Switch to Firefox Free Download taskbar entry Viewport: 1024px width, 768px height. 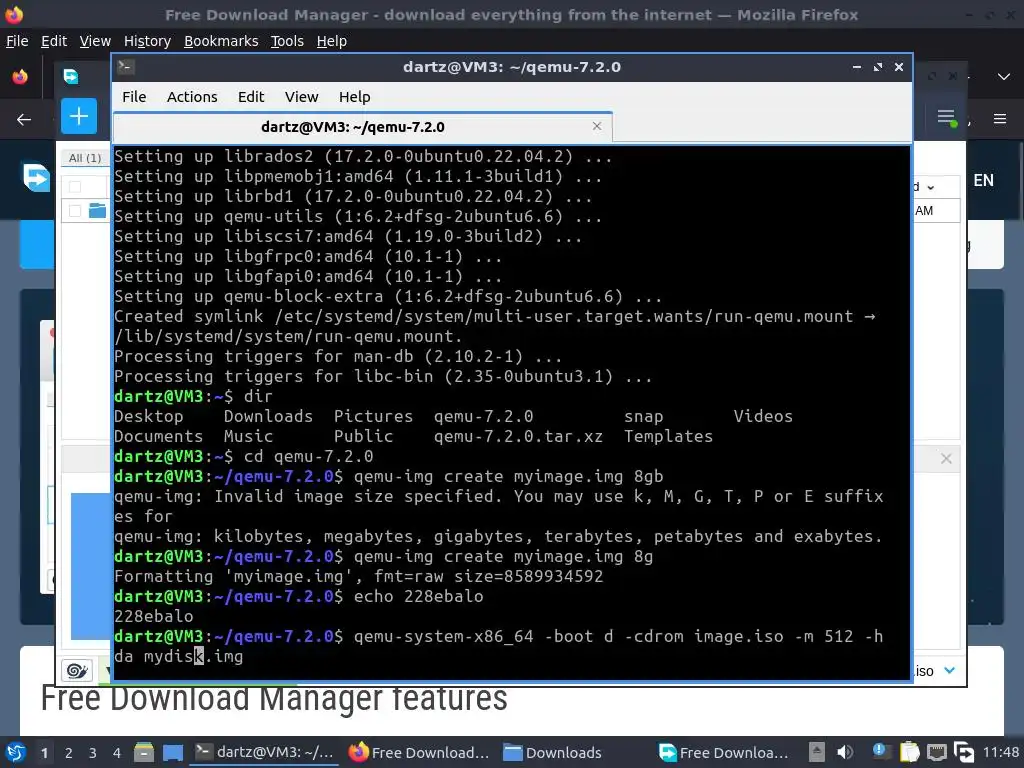pos(419,752)
